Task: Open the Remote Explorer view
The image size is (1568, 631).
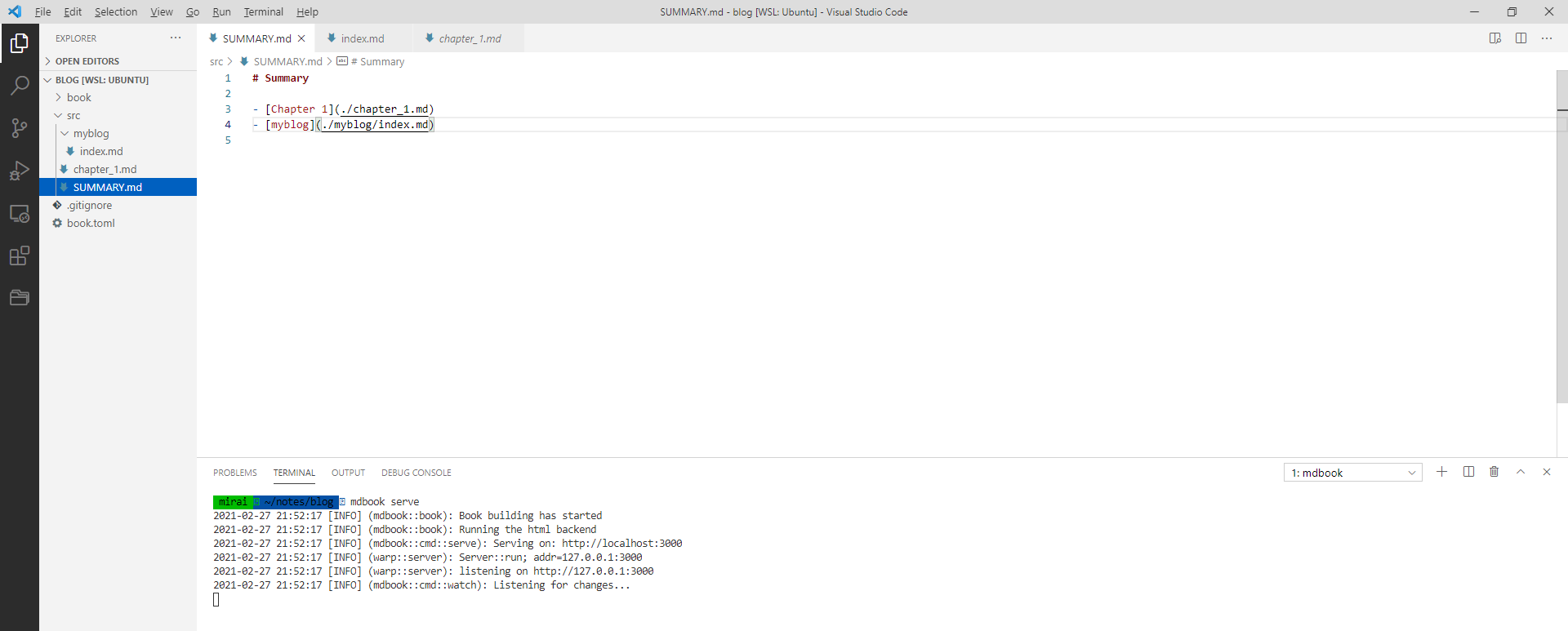Action: [20, 214]
